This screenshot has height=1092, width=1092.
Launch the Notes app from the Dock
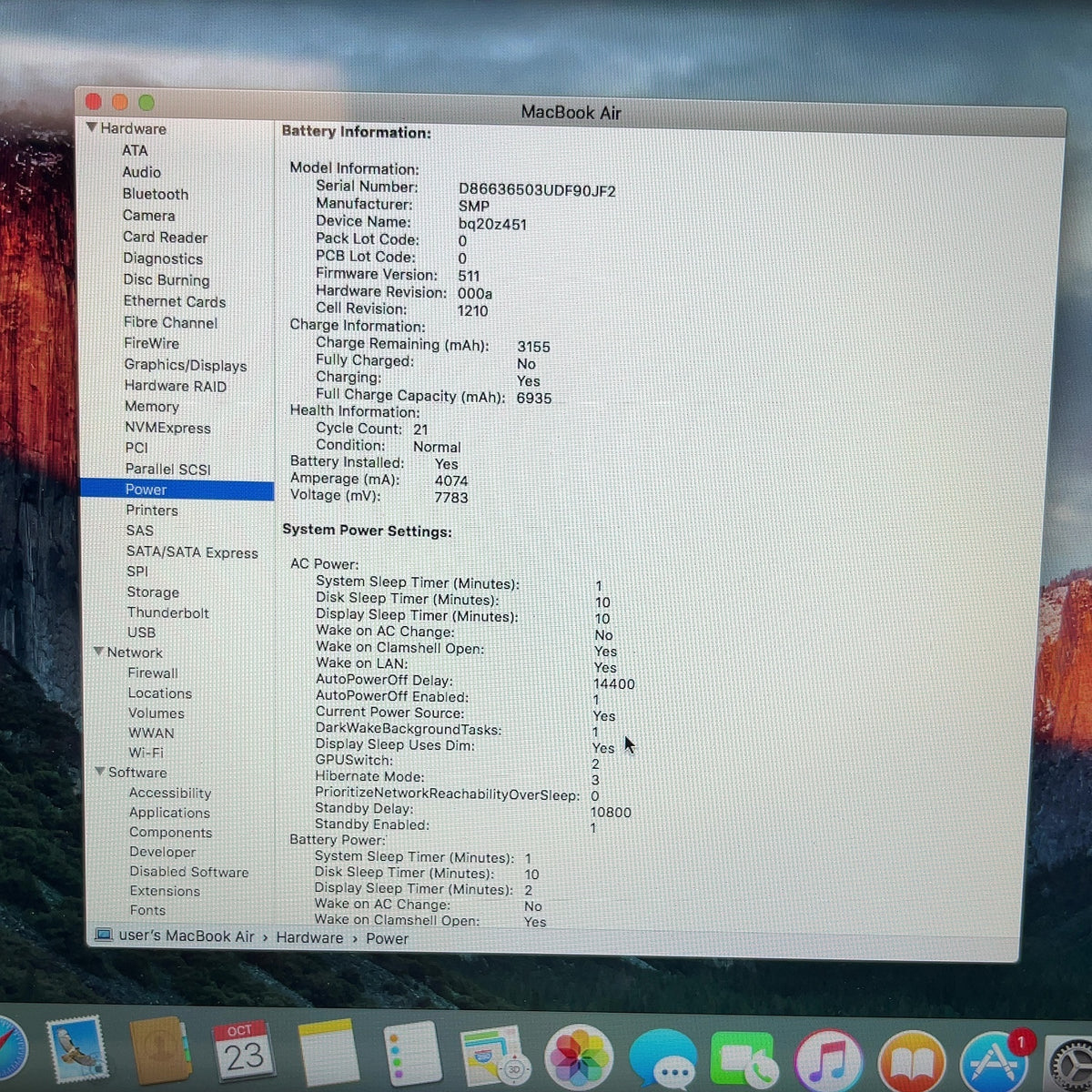328,1052
